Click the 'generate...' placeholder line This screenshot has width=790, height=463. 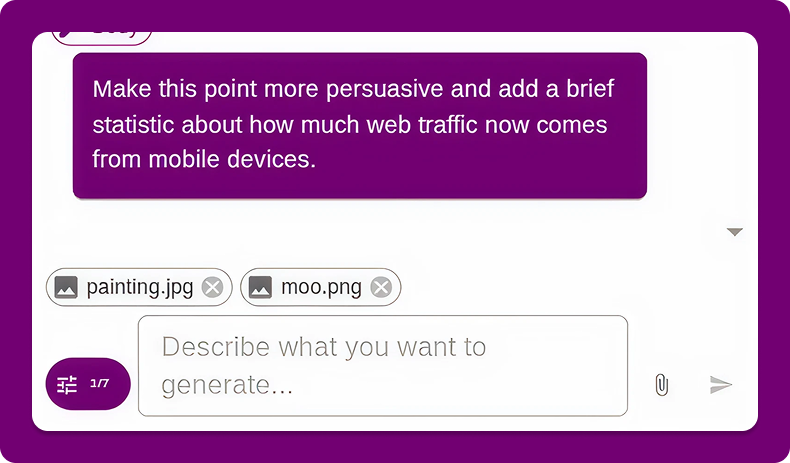coord(227,385)
